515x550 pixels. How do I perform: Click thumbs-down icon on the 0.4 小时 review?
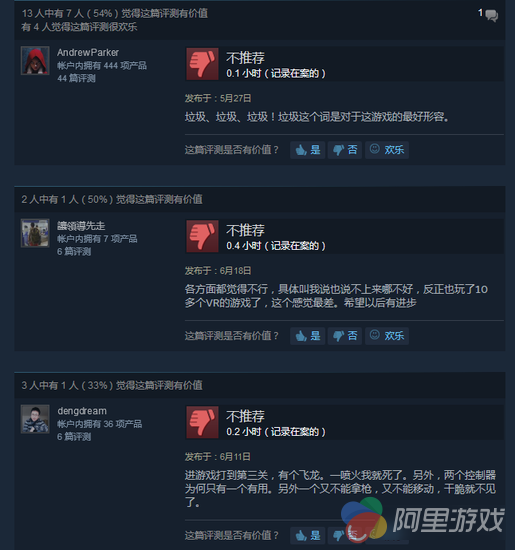point(202,236)
